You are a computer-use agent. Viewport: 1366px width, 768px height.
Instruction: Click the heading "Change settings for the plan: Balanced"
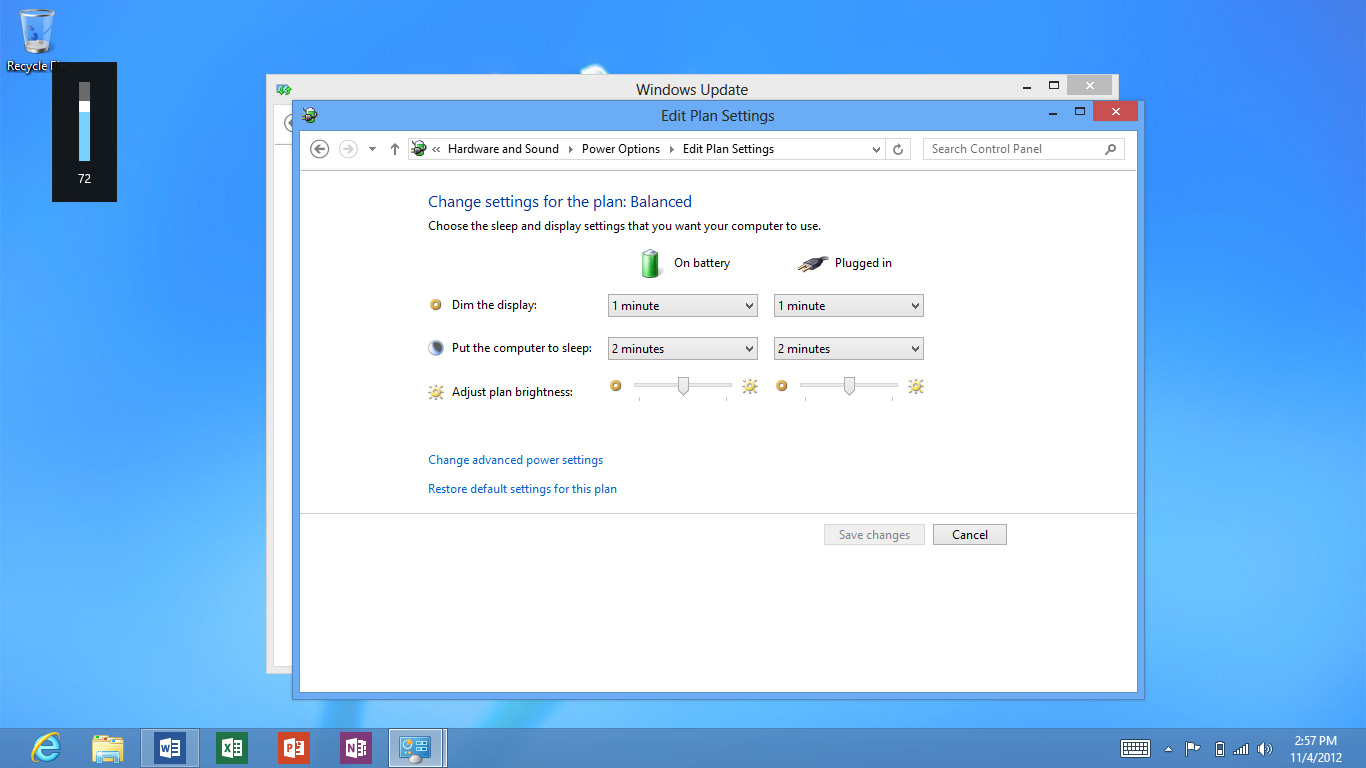560,202
